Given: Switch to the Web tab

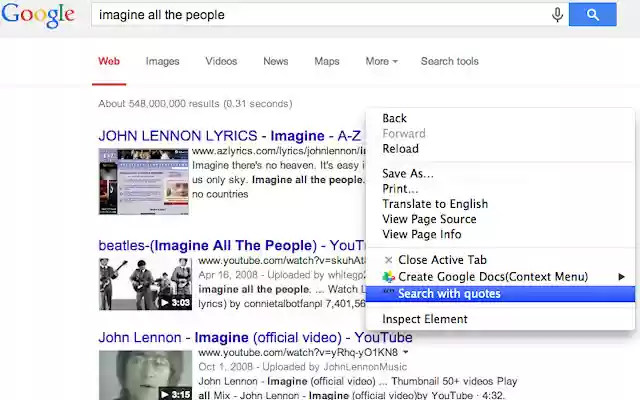Looking at the screenshot, I should 109,61.
